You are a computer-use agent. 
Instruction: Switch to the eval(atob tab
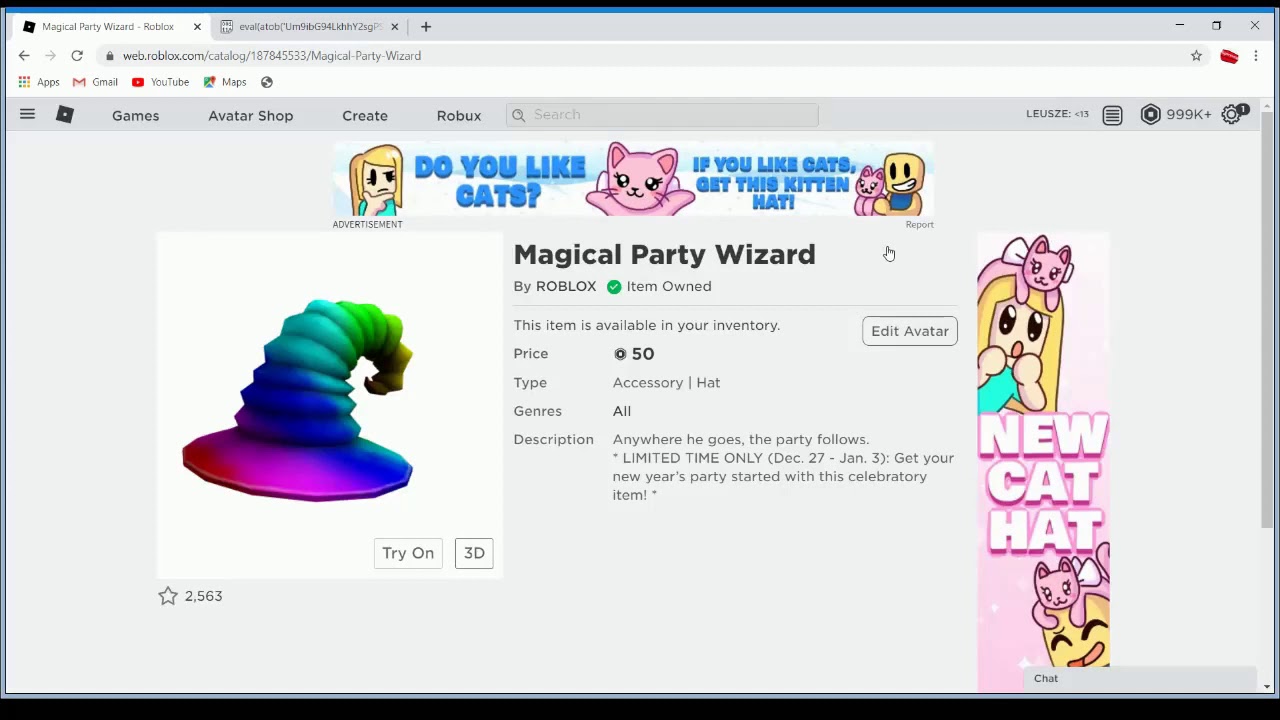pyautogui.click(x=310, y=27)
